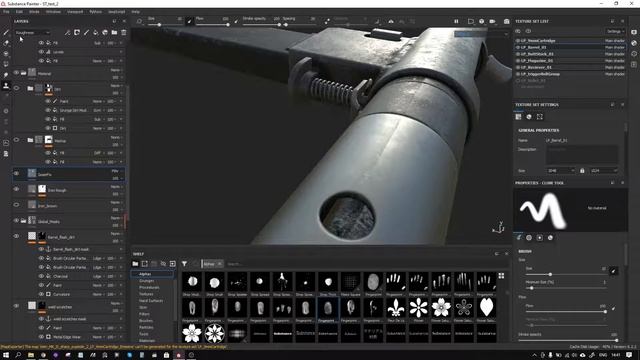Select the Clone tool in left toolbar
Image resolution: width=640 pixels, height=360 pixels.
[6, 86]
